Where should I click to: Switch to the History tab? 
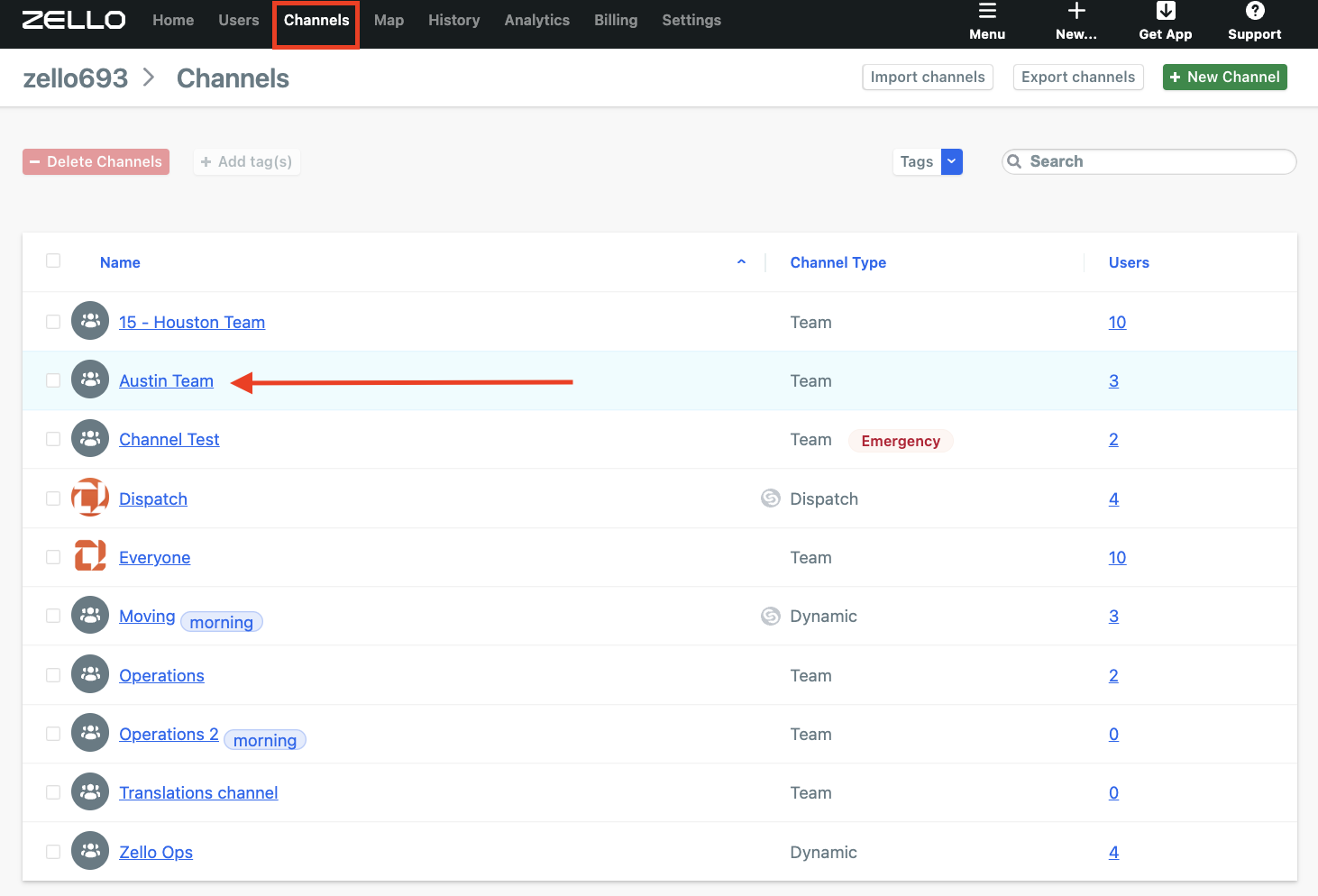click(x=454, y=20)
